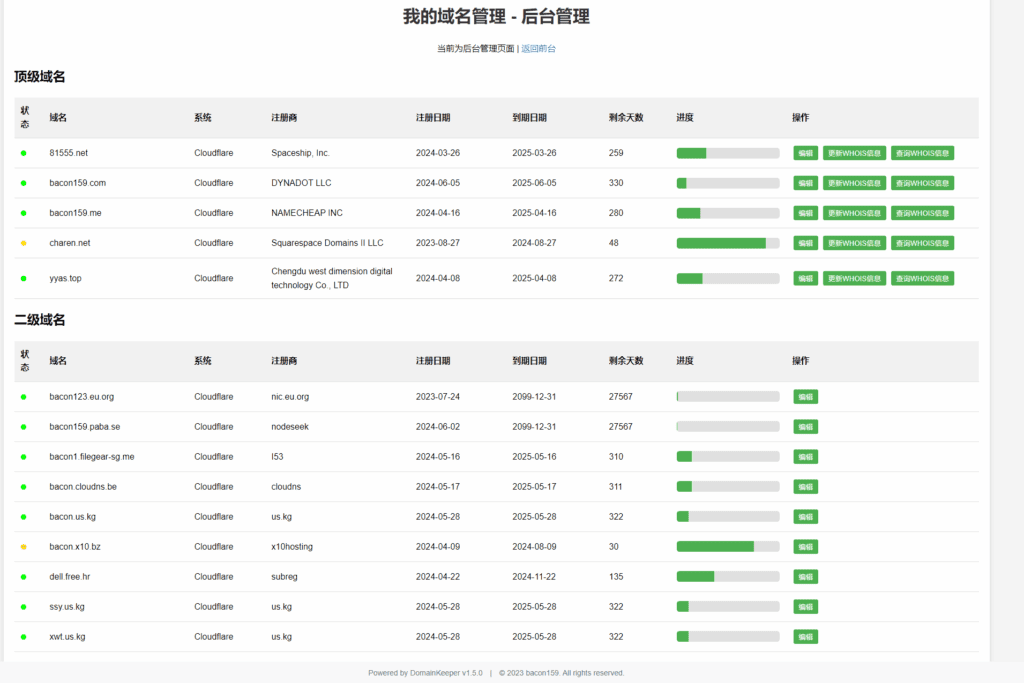This screenshot has width=1024, height=683.
Task: Select the domain name bacon159.com
Action: [78, 183]
